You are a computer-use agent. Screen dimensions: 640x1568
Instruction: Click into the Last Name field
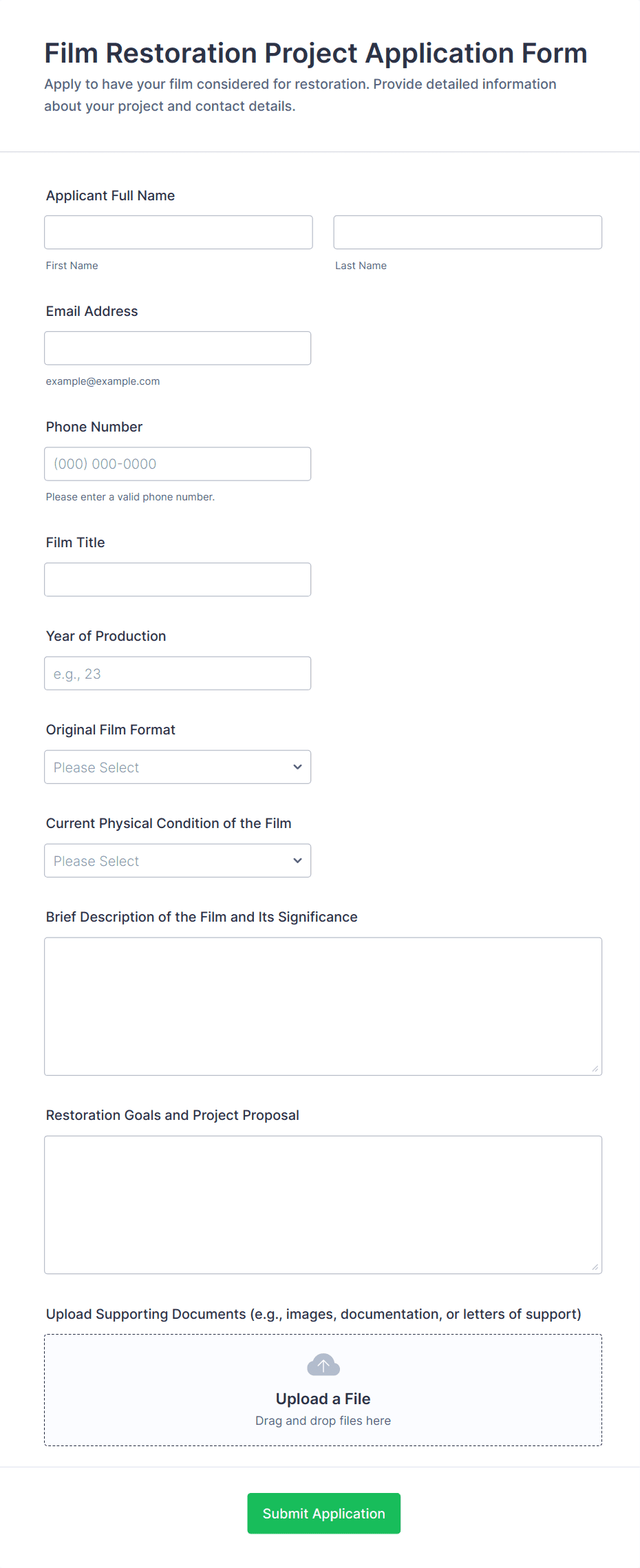point(467,233)
